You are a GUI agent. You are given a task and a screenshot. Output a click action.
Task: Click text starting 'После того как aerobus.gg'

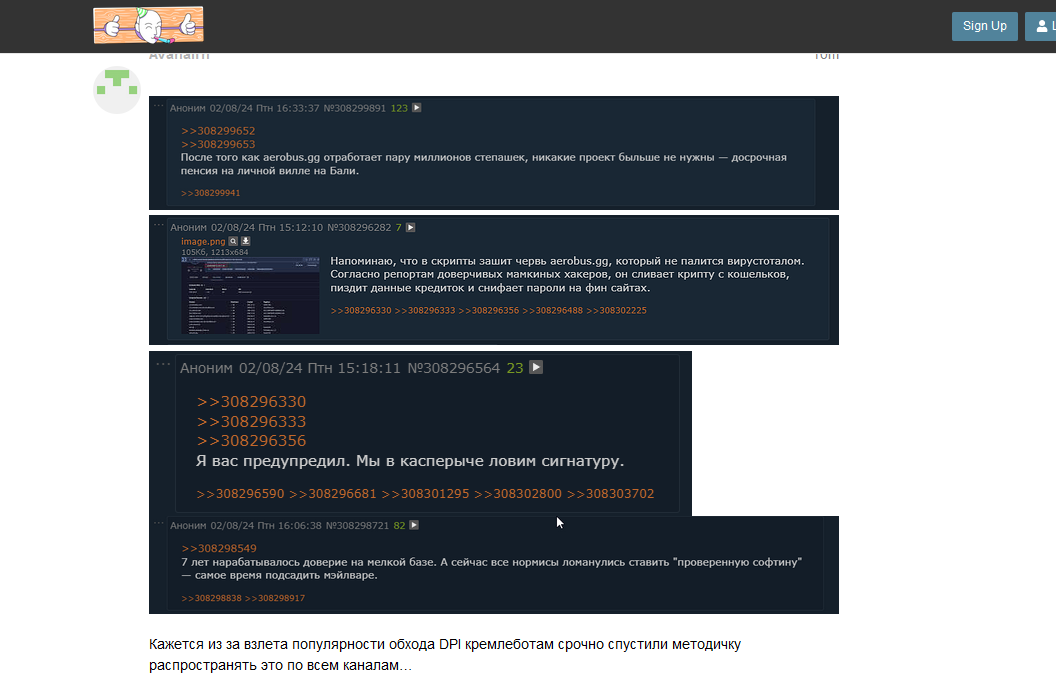click(484, 164)
